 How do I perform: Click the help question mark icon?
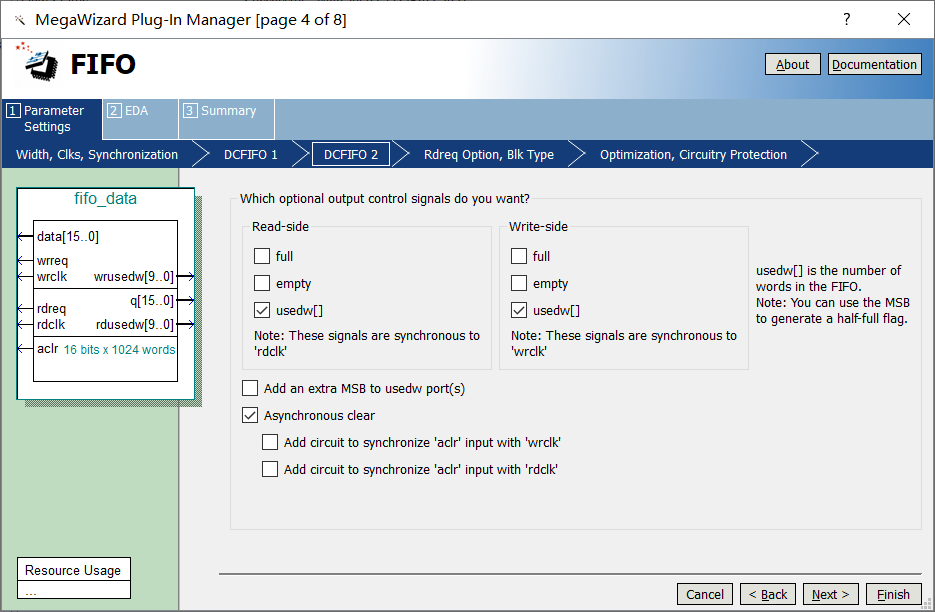846,19
